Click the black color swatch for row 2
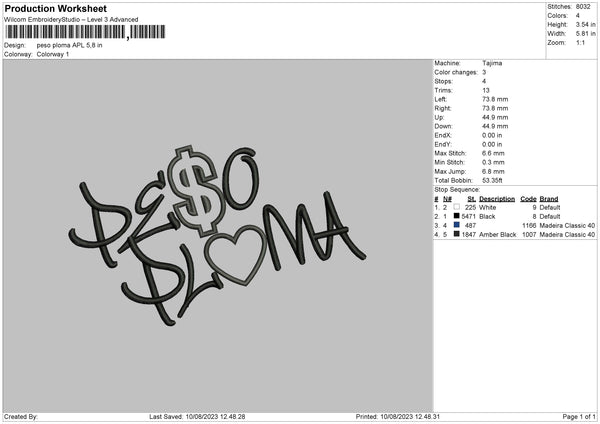This screenshot has height=424, width=600. click(457, 216)
